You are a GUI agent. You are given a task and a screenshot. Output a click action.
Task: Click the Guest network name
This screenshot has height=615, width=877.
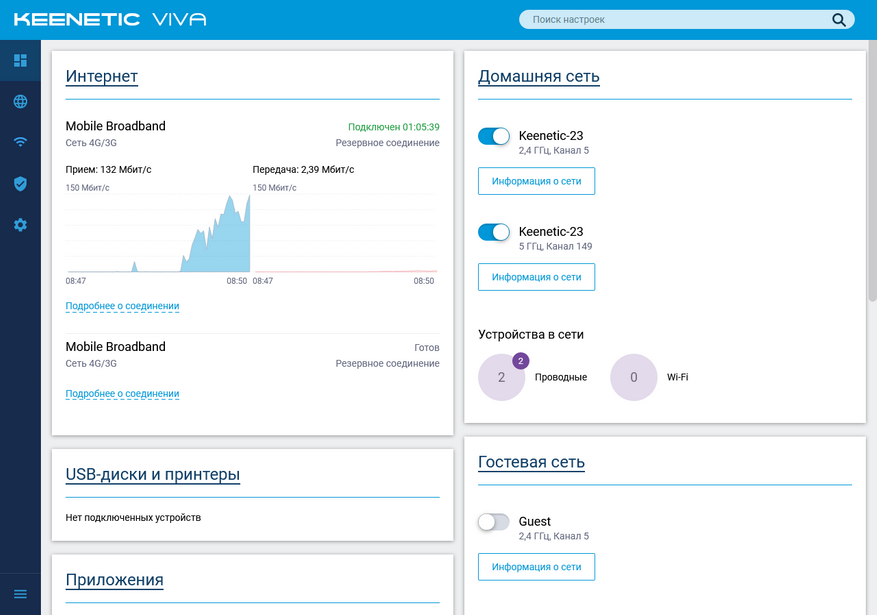click(x=535, y=522)
